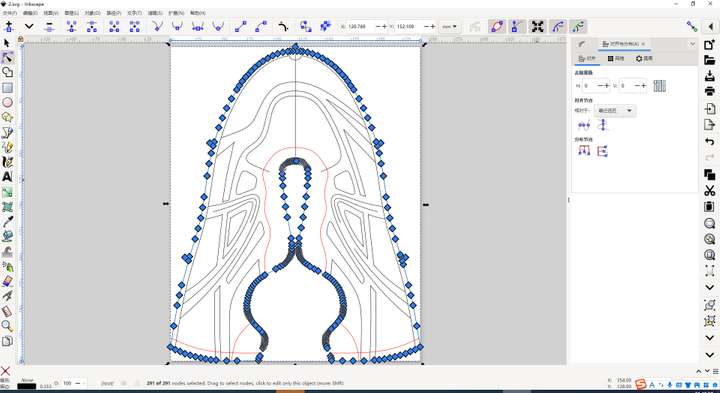
Task: Open the File menu
Action: pos(10,13)
